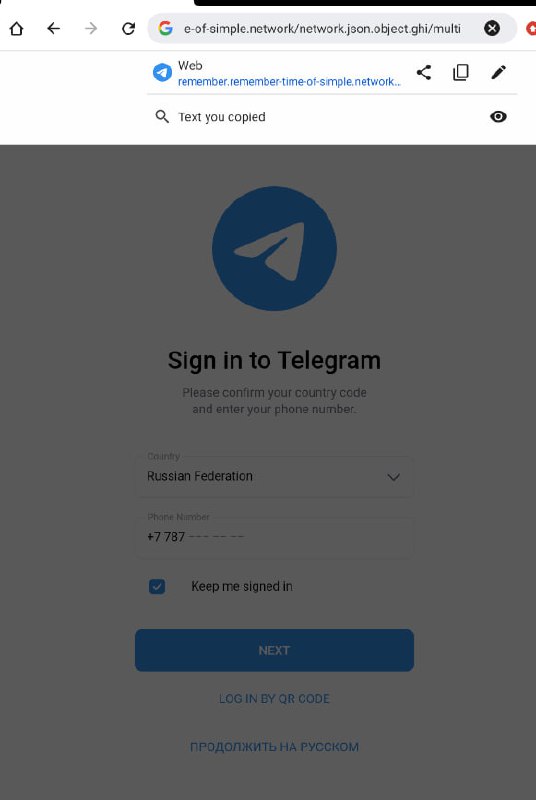Tap the browser home icon

click(16, 29)
